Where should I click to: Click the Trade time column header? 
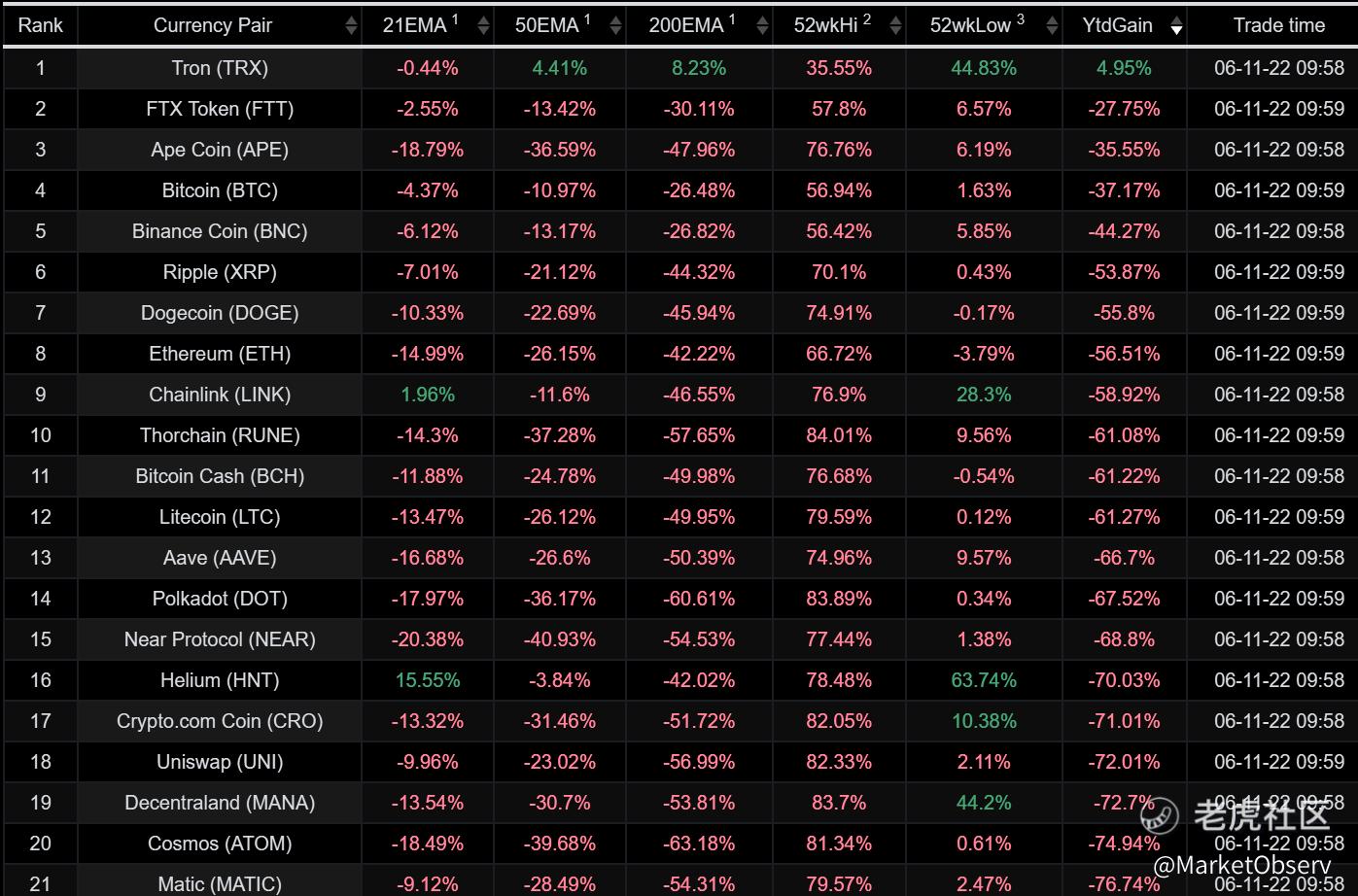[x=1278, y=25]
